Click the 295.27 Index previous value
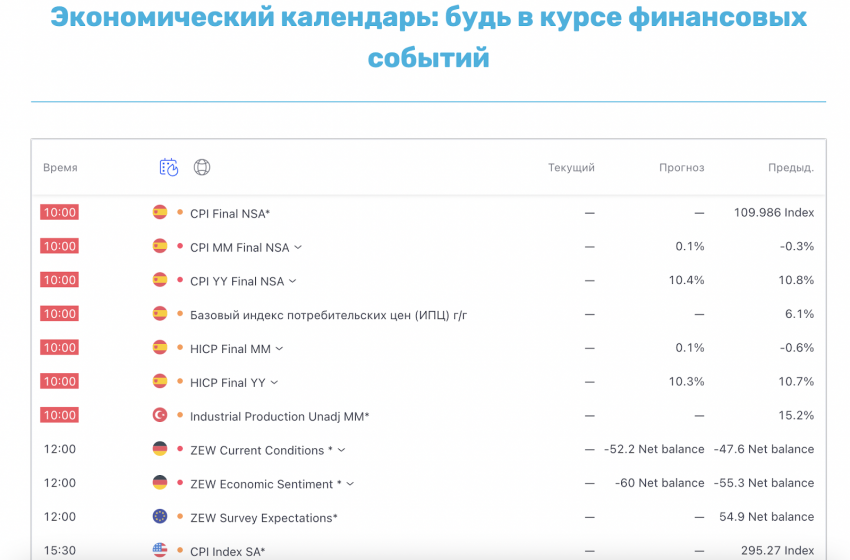Image resolution: width=850 pixels, height=560 pixels. tap(778, 550)
